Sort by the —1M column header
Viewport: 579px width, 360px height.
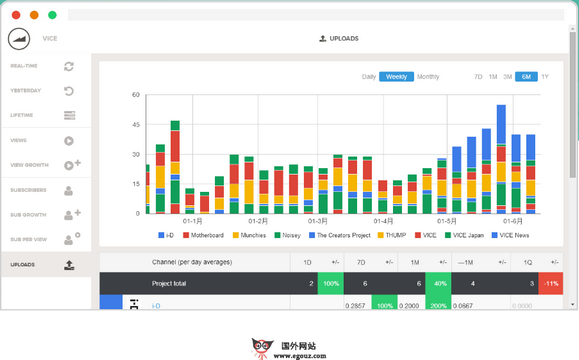point(465,263)
